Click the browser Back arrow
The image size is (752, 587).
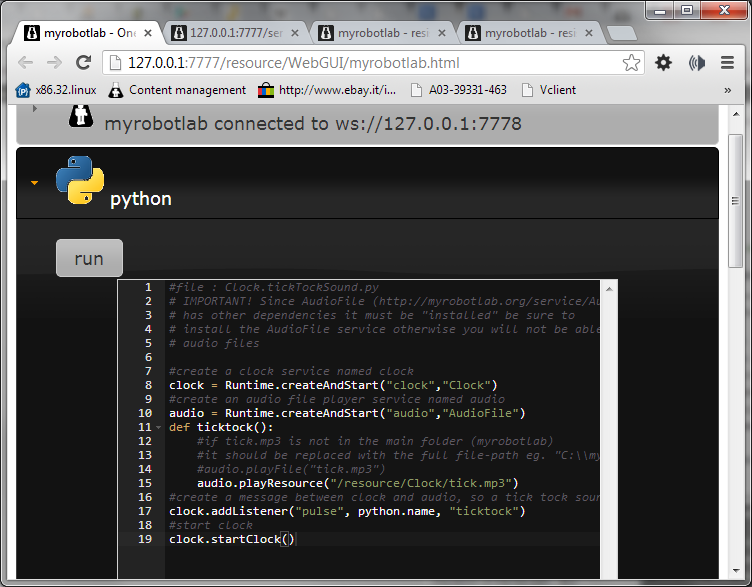pyautogui.click(x=25, y=62)
